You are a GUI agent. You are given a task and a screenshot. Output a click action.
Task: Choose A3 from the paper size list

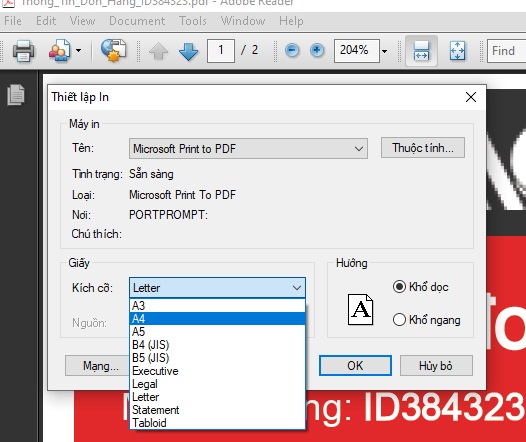[217, 306]
